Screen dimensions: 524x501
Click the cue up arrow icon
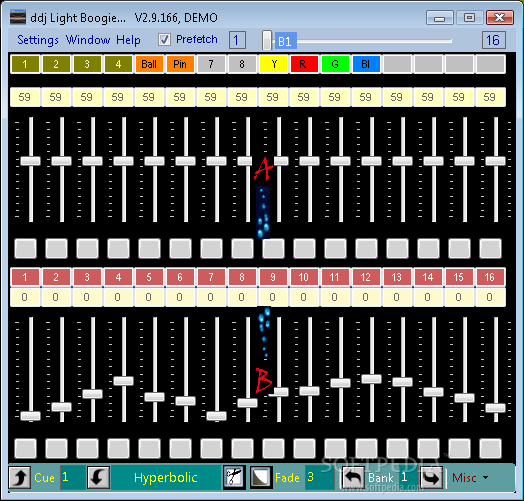pos(20,478)
